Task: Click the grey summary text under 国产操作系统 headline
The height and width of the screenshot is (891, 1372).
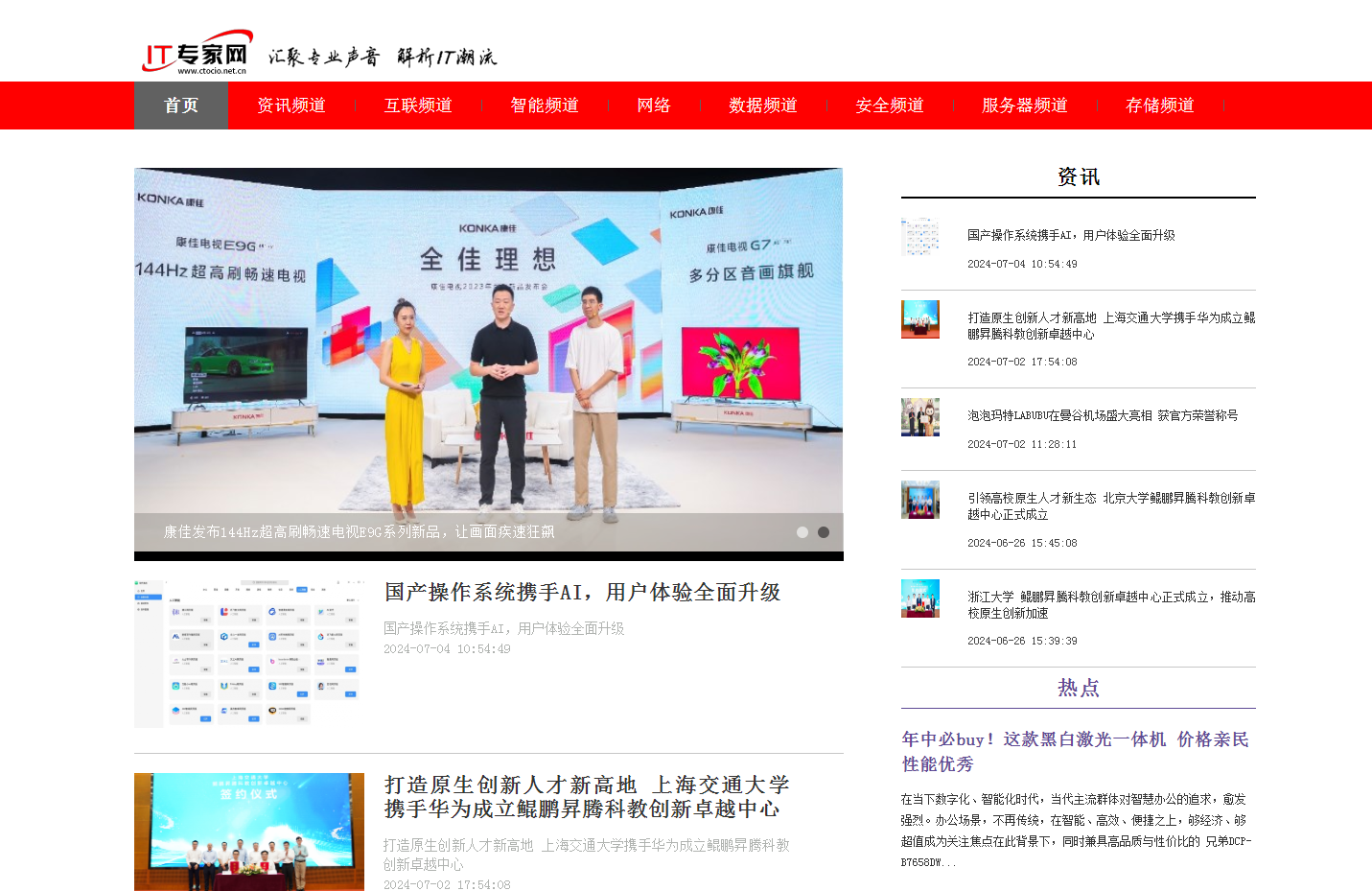Action: coord(503,629)
